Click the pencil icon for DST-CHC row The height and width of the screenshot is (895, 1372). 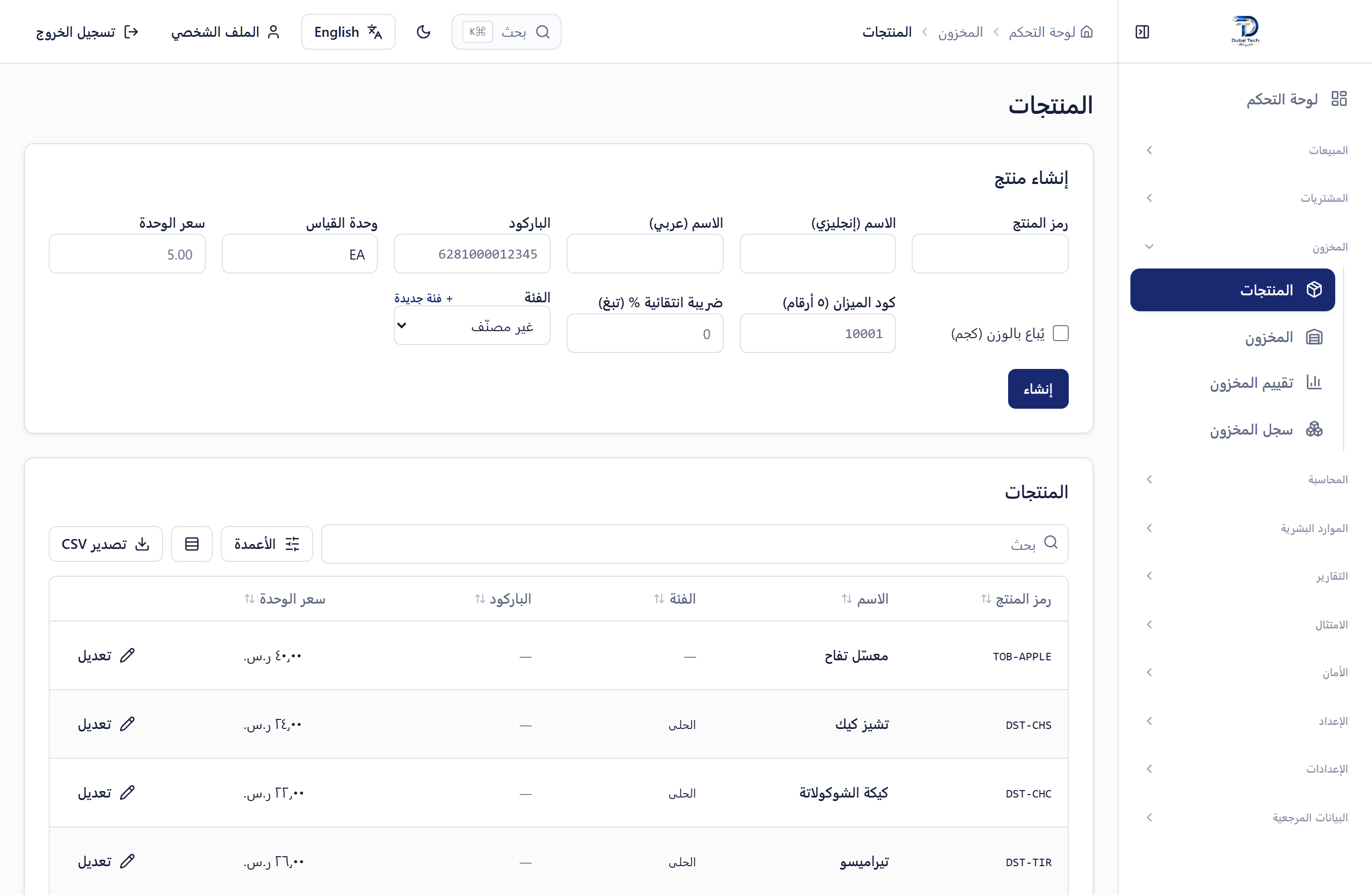[127, 793]
